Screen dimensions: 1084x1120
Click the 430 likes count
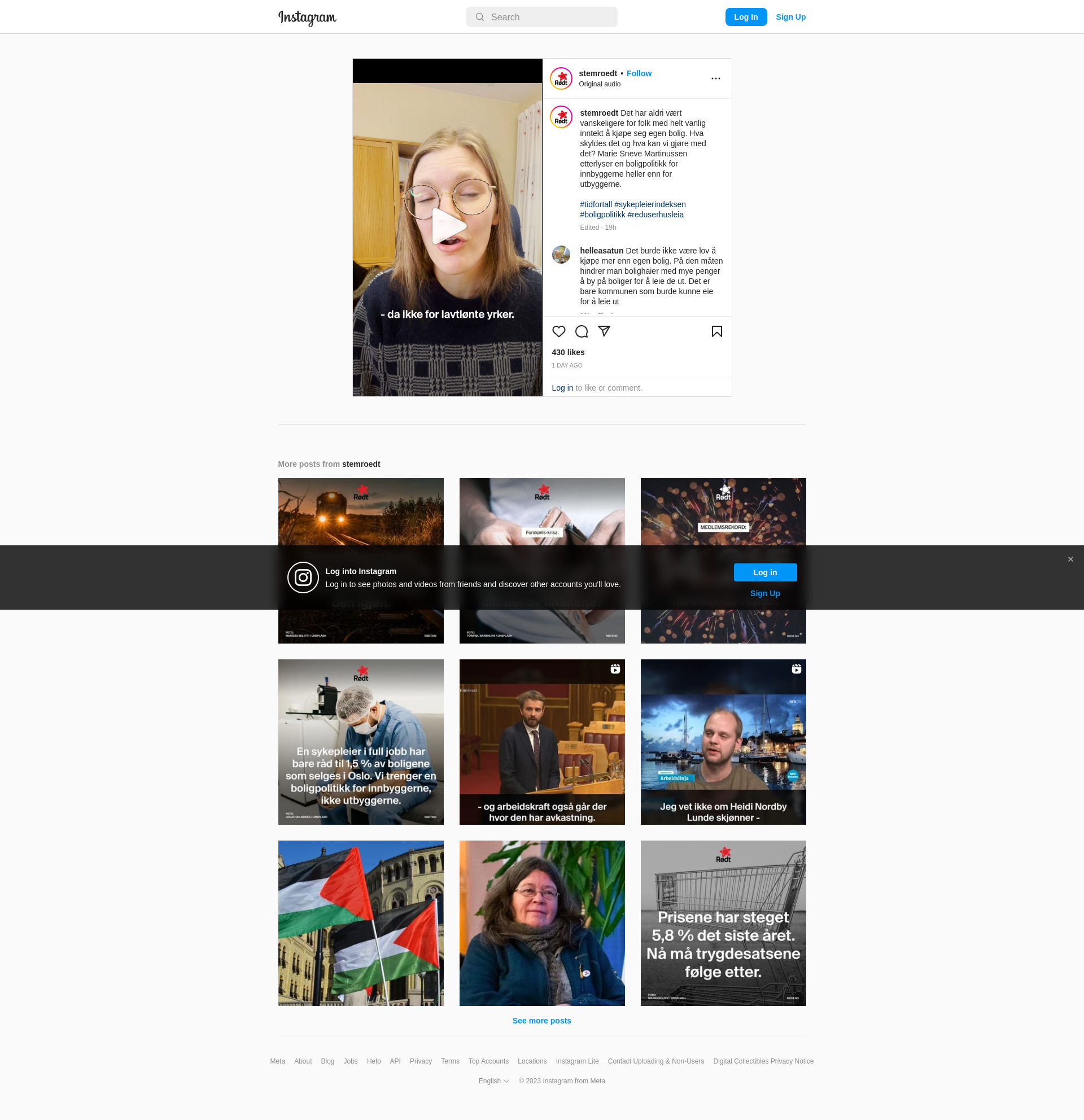(568, 353)
